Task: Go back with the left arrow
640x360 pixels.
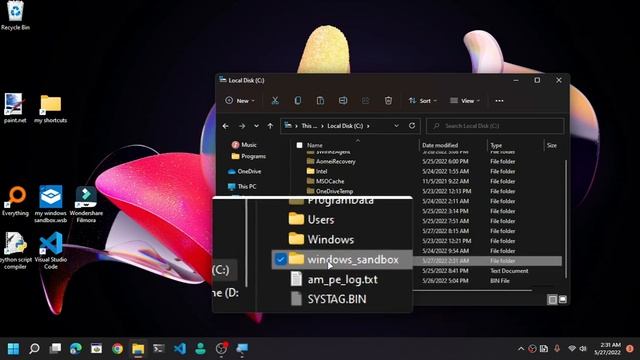Action: [x=225, y=126]
